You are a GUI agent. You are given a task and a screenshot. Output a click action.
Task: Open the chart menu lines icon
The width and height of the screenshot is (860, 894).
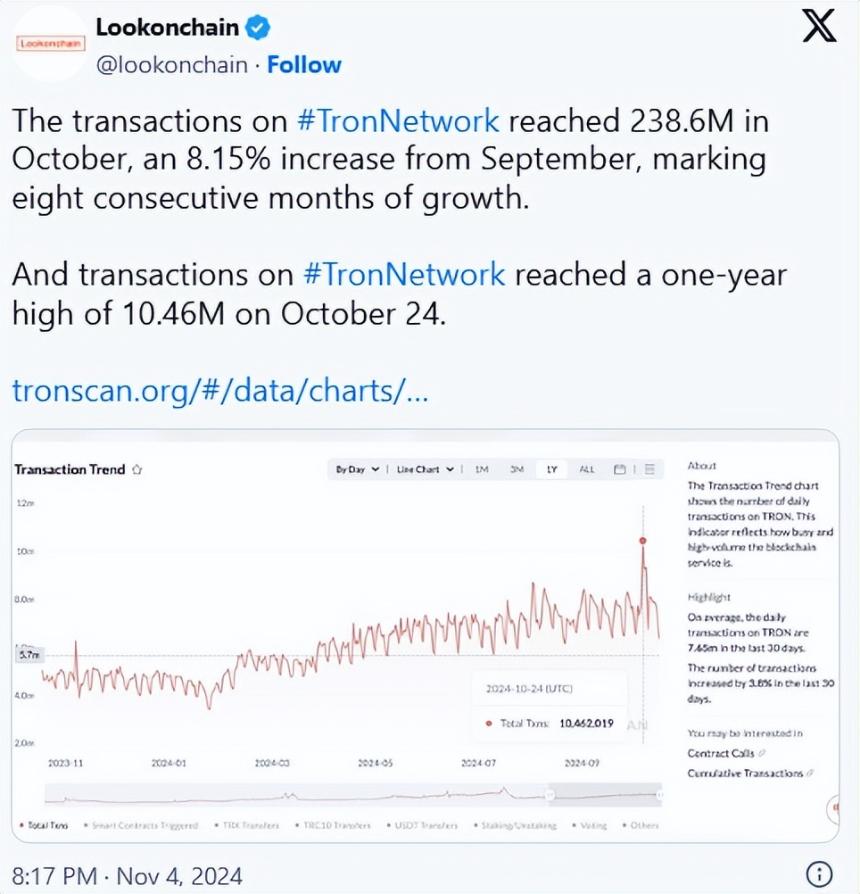click(x=650, y=469)
